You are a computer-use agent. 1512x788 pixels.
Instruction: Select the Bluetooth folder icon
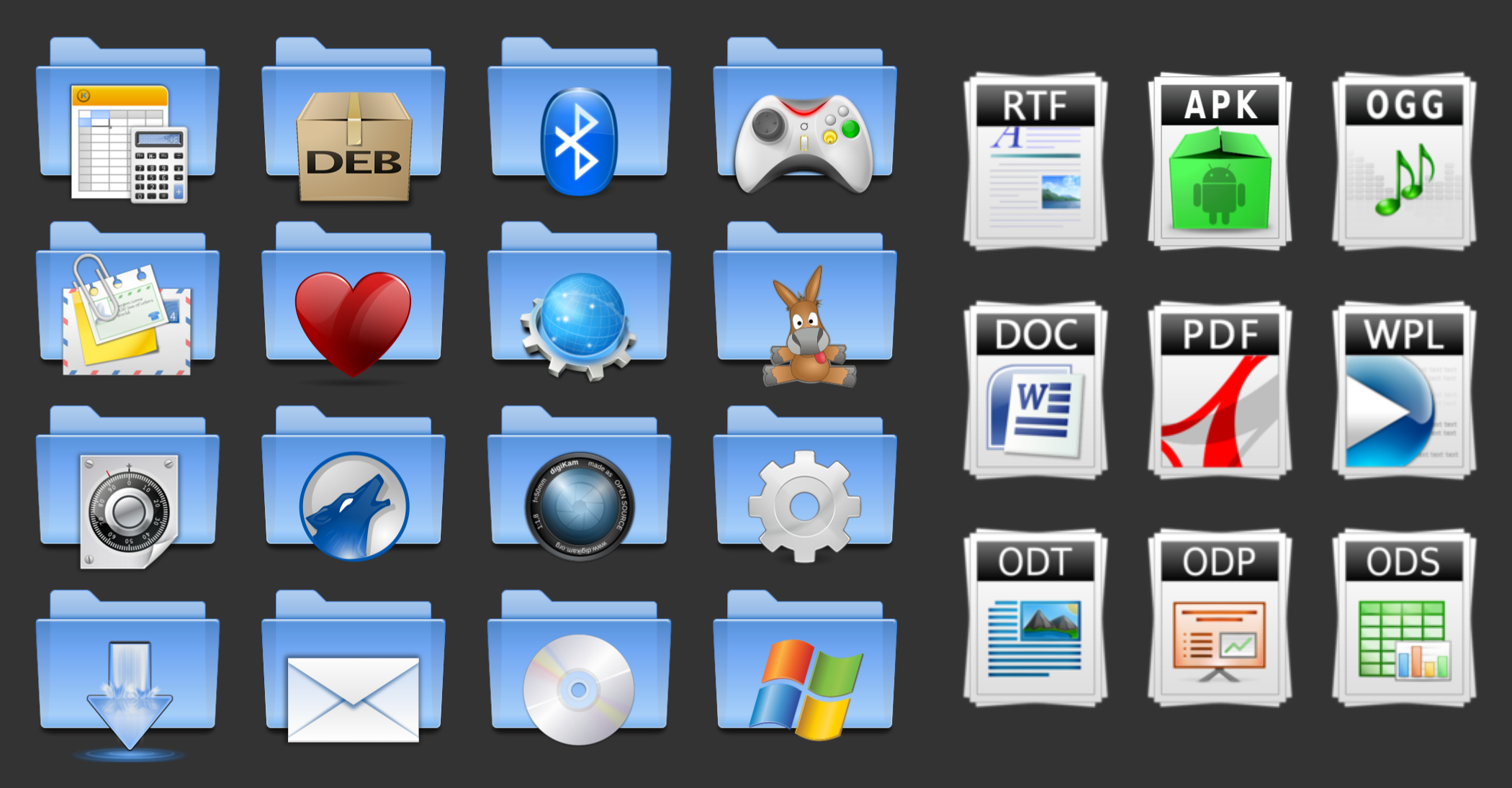pos(580,117)
